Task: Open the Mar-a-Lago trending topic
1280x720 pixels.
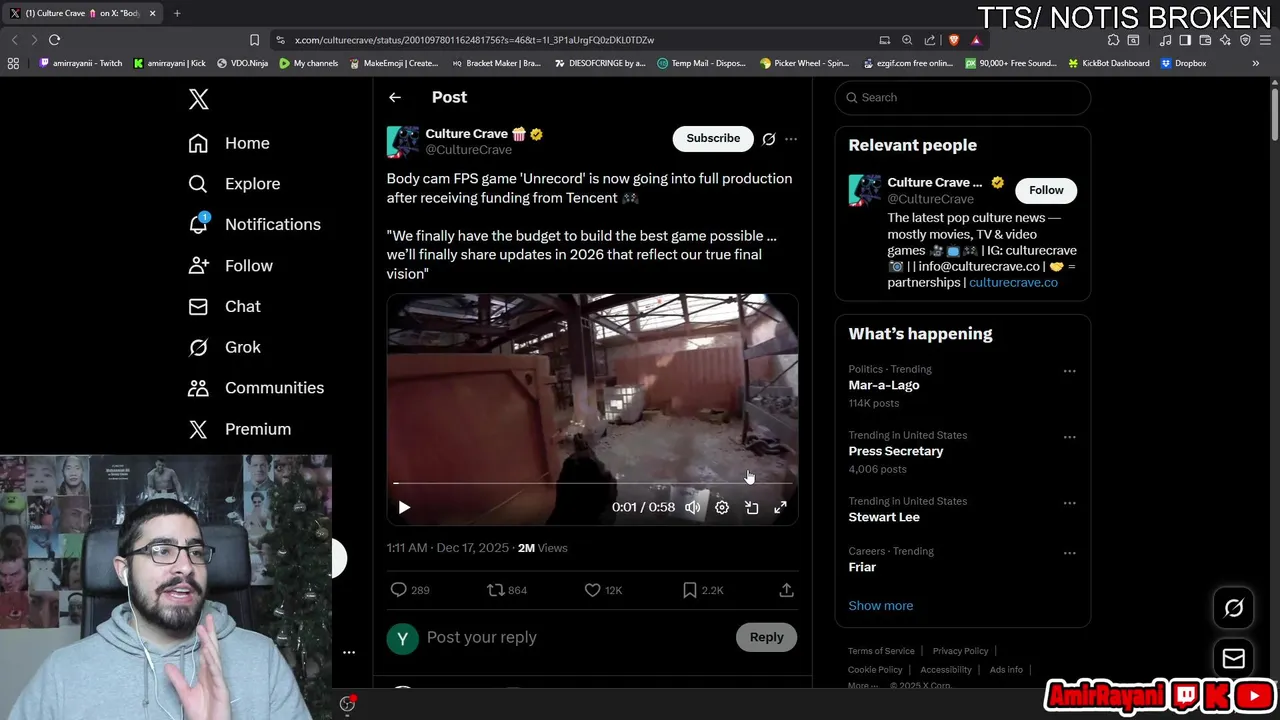Action: click(884, 385)
